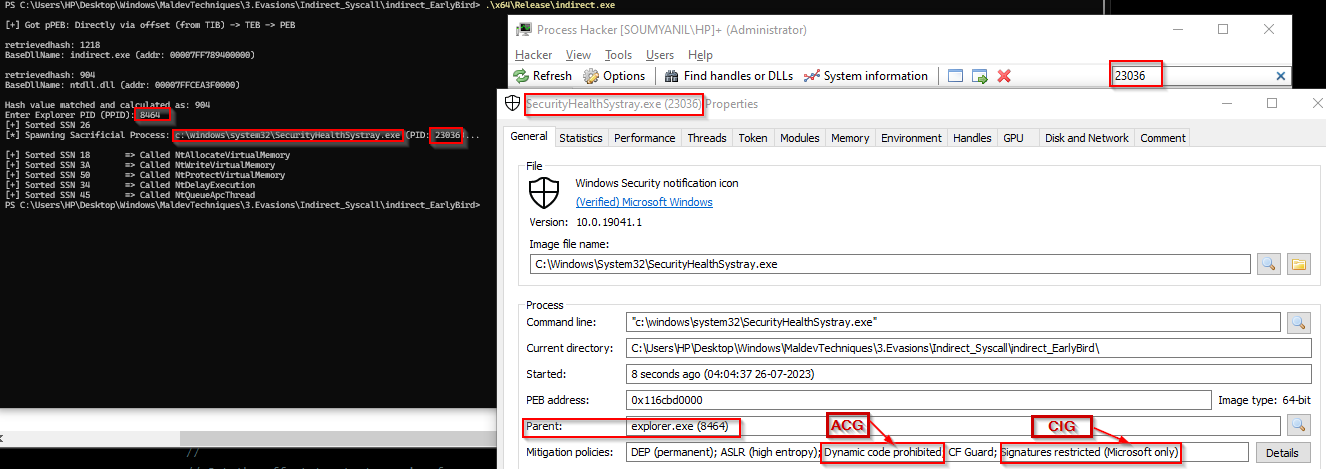The width and height of the screenshot is (1326, 469).
Task: Click the Details button for mitigation policies
Action: (1282, 453)
